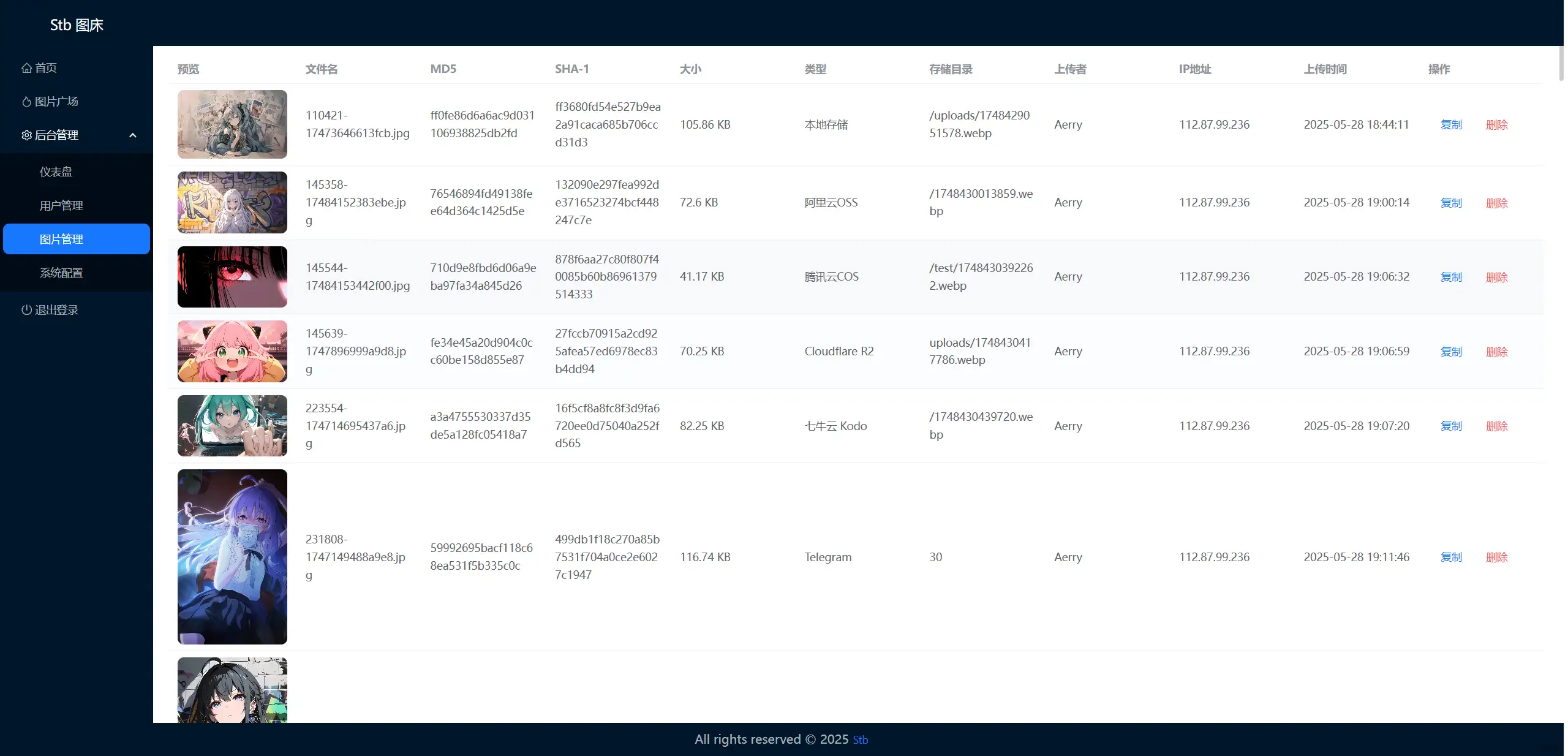This screenshot has height=756, width=1568.
Task: Select the 图片管理 menu entry
Action: pos(61,240)
